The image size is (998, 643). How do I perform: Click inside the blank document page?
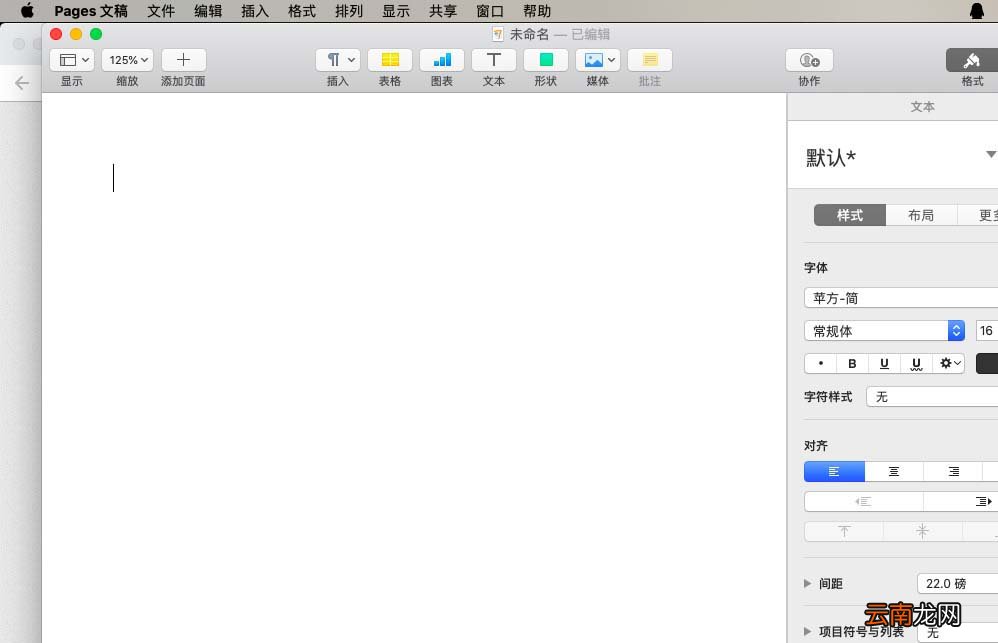pyautogui.click(x=414, y=367)
